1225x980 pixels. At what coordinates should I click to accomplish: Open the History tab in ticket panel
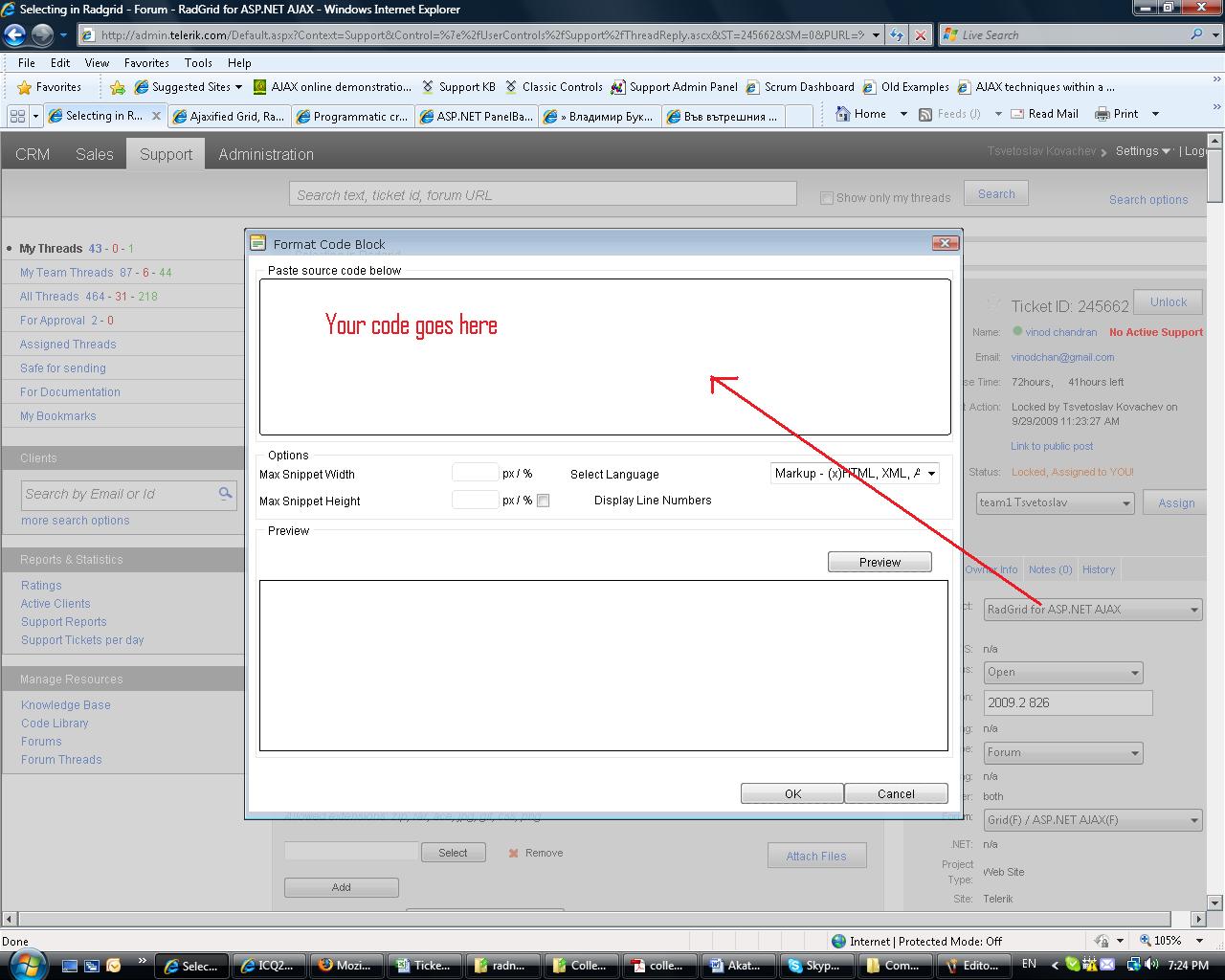coord(1099,569)
